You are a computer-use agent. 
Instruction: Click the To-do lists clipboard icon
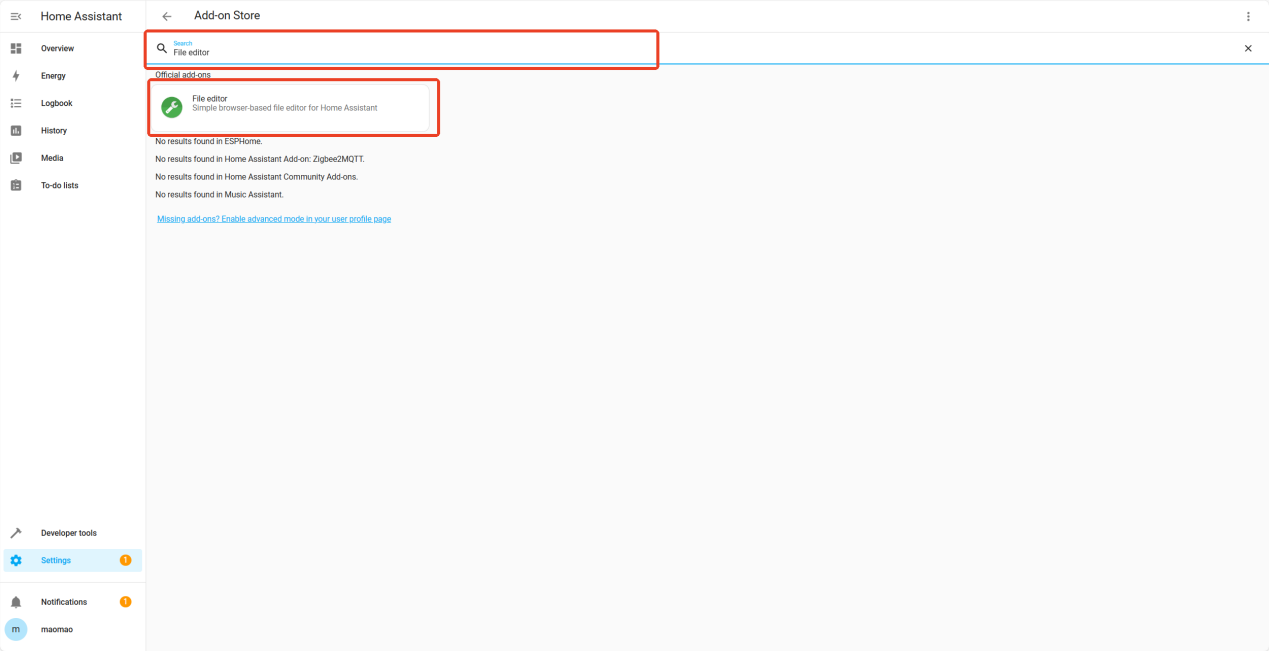point(16,185)
